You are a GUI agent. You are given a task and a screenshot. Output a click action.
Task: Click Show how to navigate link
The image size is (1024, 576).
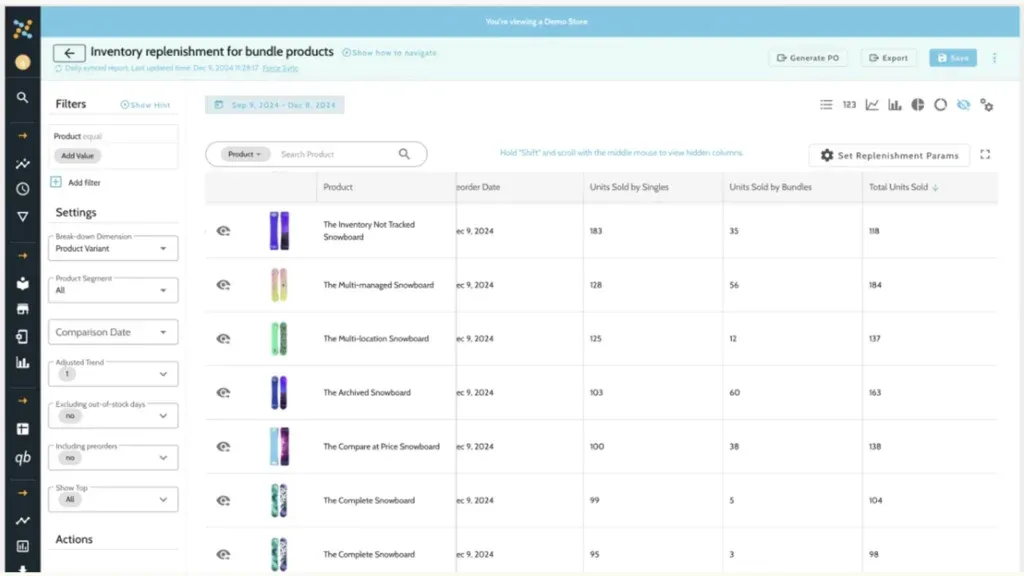pyautogui.click(x=389, y=53)
